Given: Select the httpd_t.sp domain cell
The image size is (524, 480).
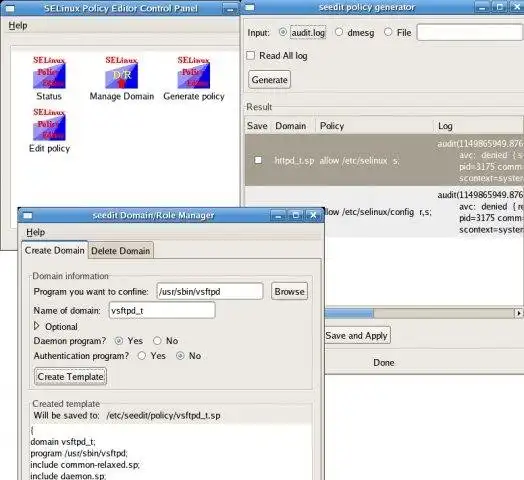Looking at the screenshot, I should 294,161.
